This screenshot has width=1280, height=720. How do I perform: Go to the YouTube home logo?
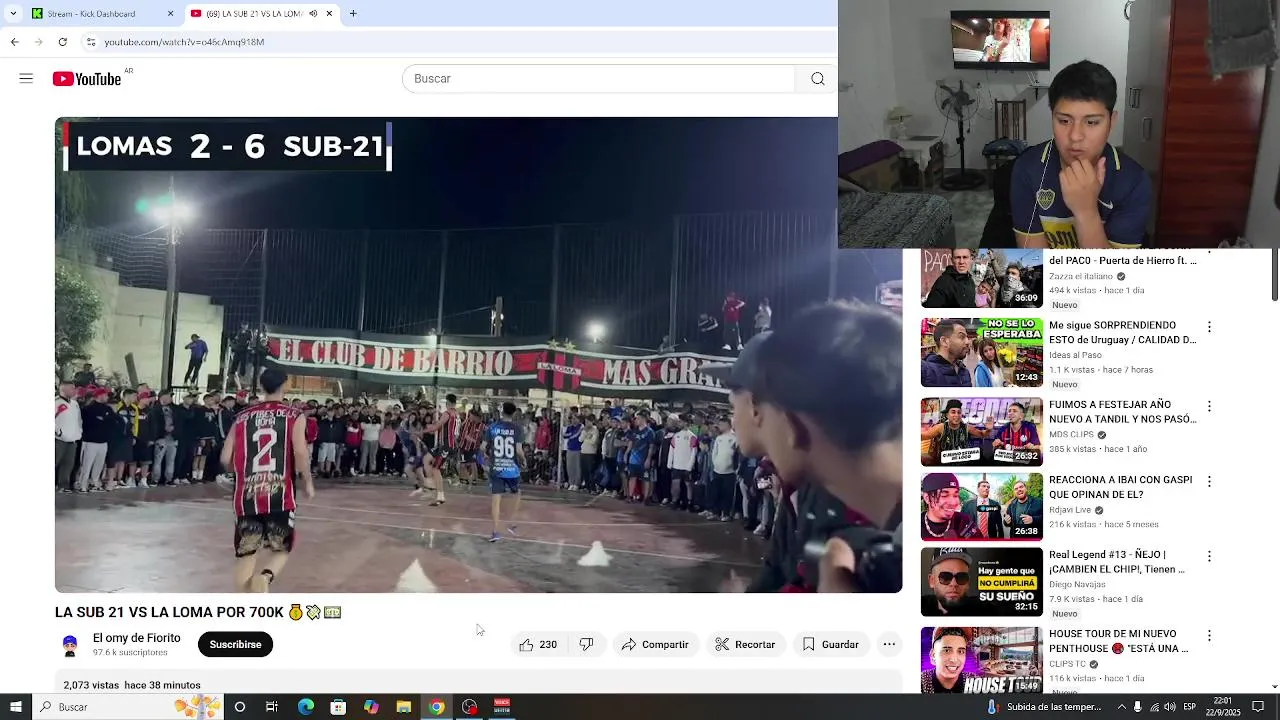point(87,79)
